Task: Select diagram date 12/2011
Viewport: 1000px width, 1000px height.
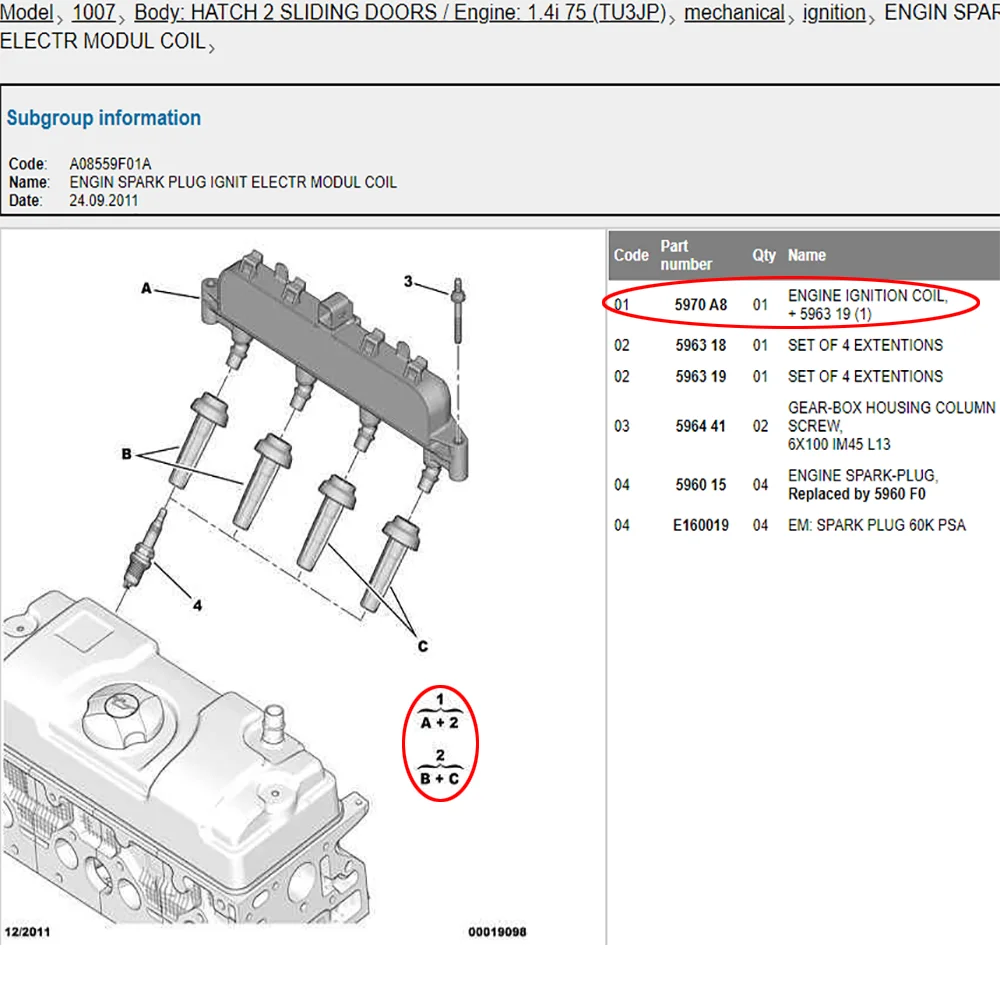Action: 27,932
